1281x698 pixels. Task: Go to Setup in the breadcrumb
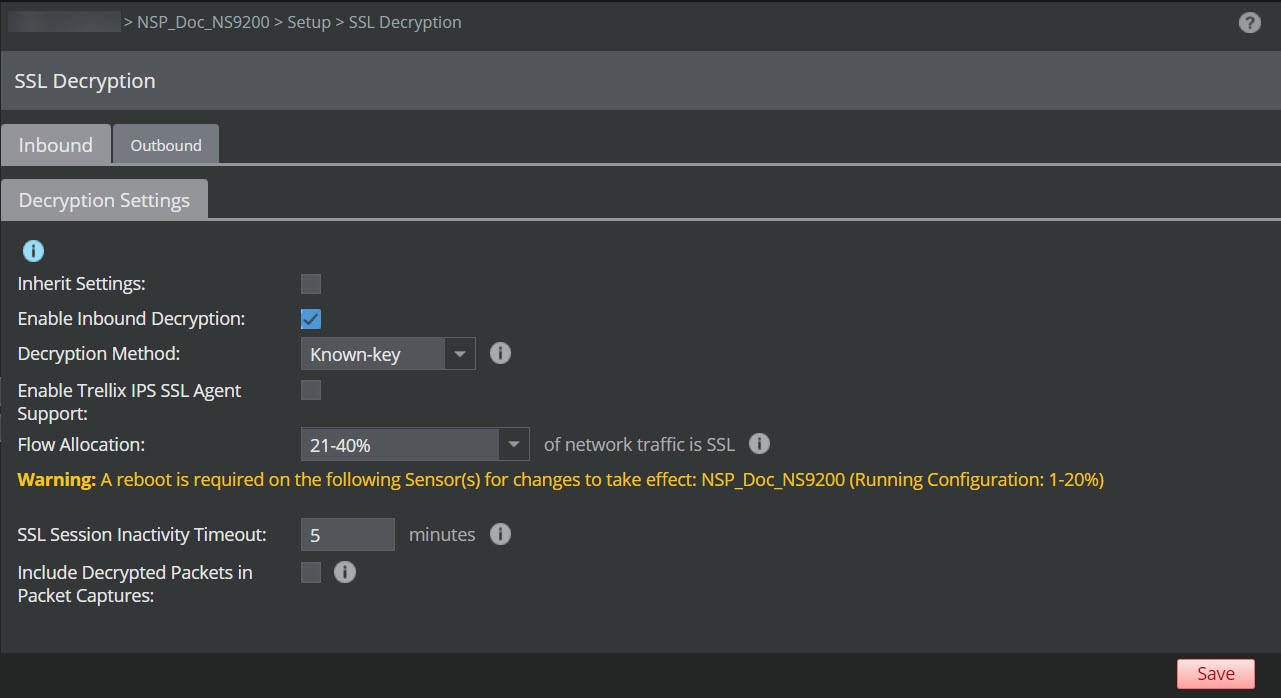[309, 22]
